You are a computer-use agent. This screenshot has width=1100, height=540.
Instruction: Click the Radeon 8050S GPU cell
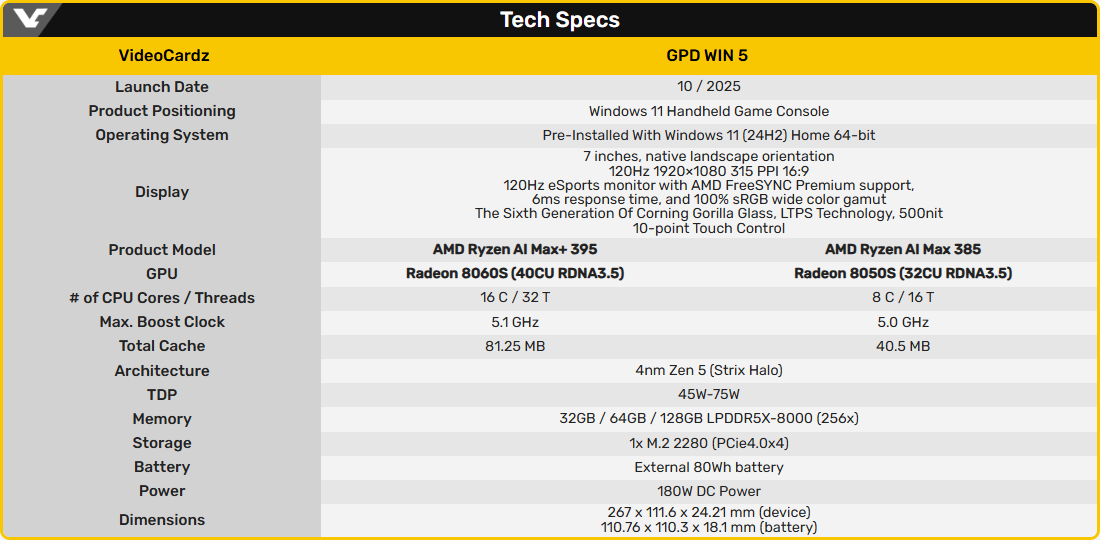click(x=902, y=273)
